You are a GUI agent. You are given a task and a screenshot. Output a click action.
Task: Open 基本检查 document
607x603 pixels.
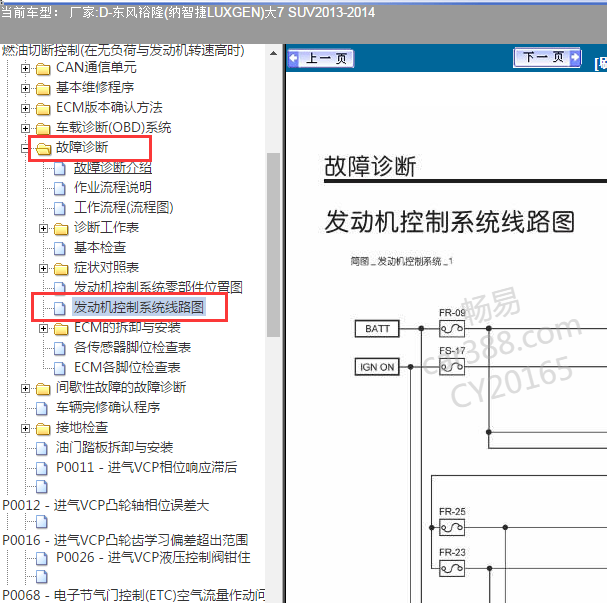[100, 248]
